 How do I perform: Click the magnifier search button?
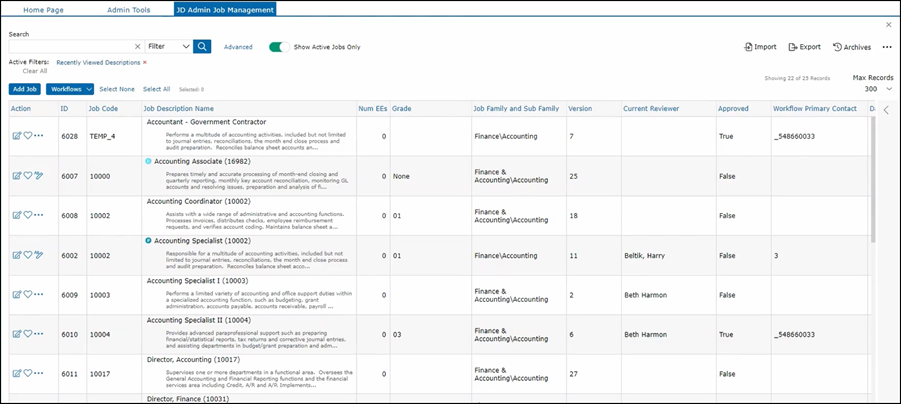click(x=202, y=46)
